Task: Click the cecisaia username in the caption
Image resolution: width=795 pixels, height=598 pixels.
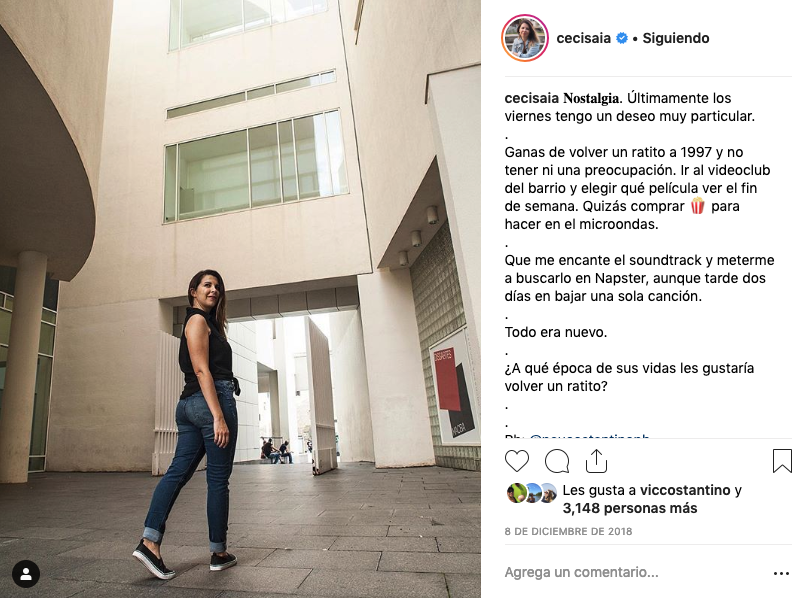Action: coord(531,98)
